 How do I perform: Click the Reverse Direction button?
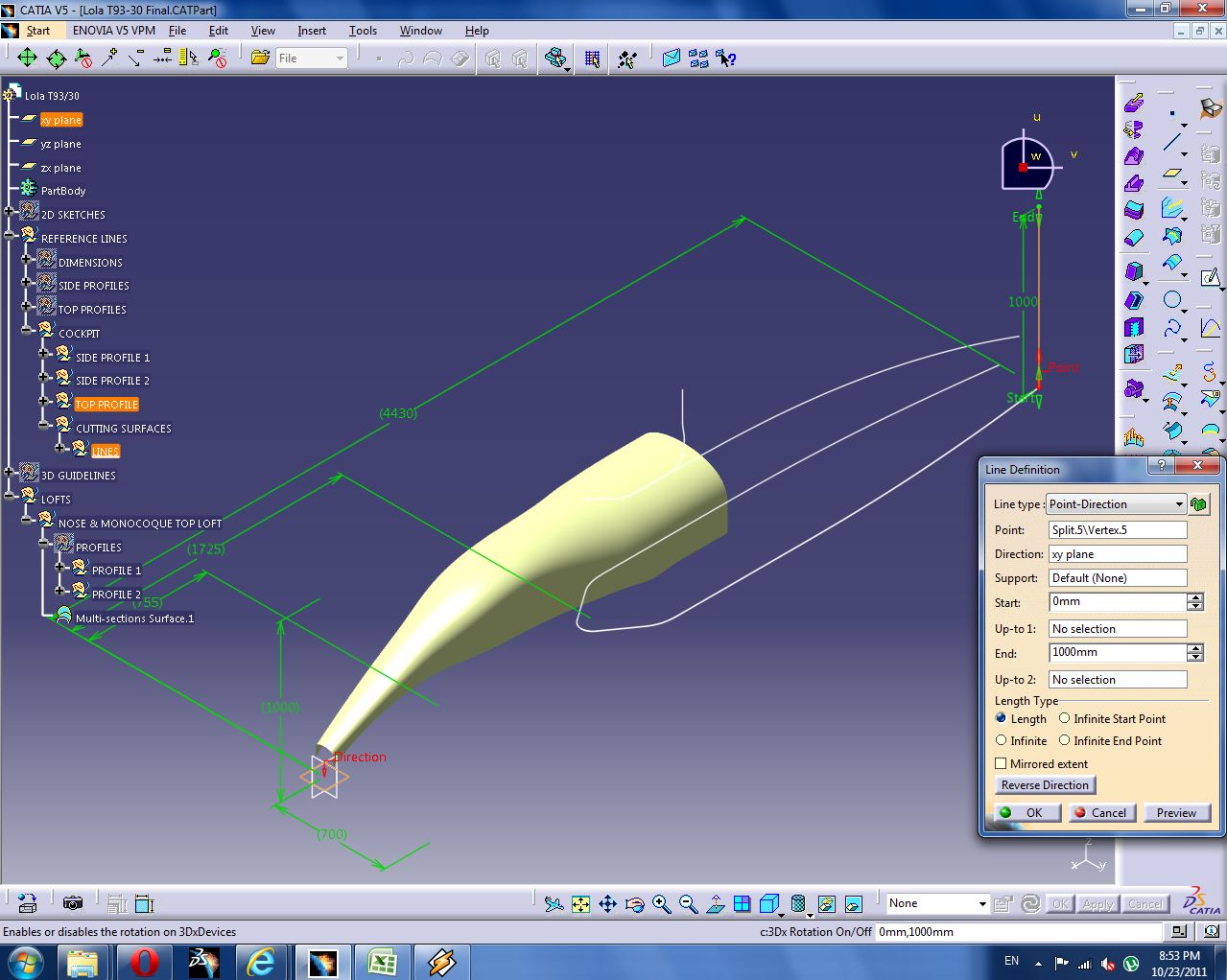click(1044, 784)
